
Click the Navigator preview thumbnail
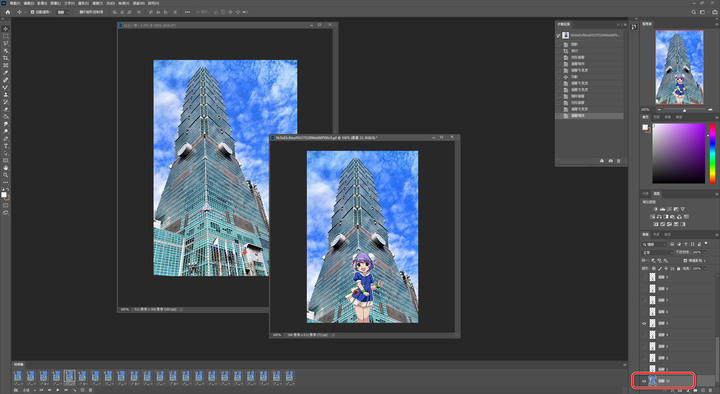(x=679, y=67)
